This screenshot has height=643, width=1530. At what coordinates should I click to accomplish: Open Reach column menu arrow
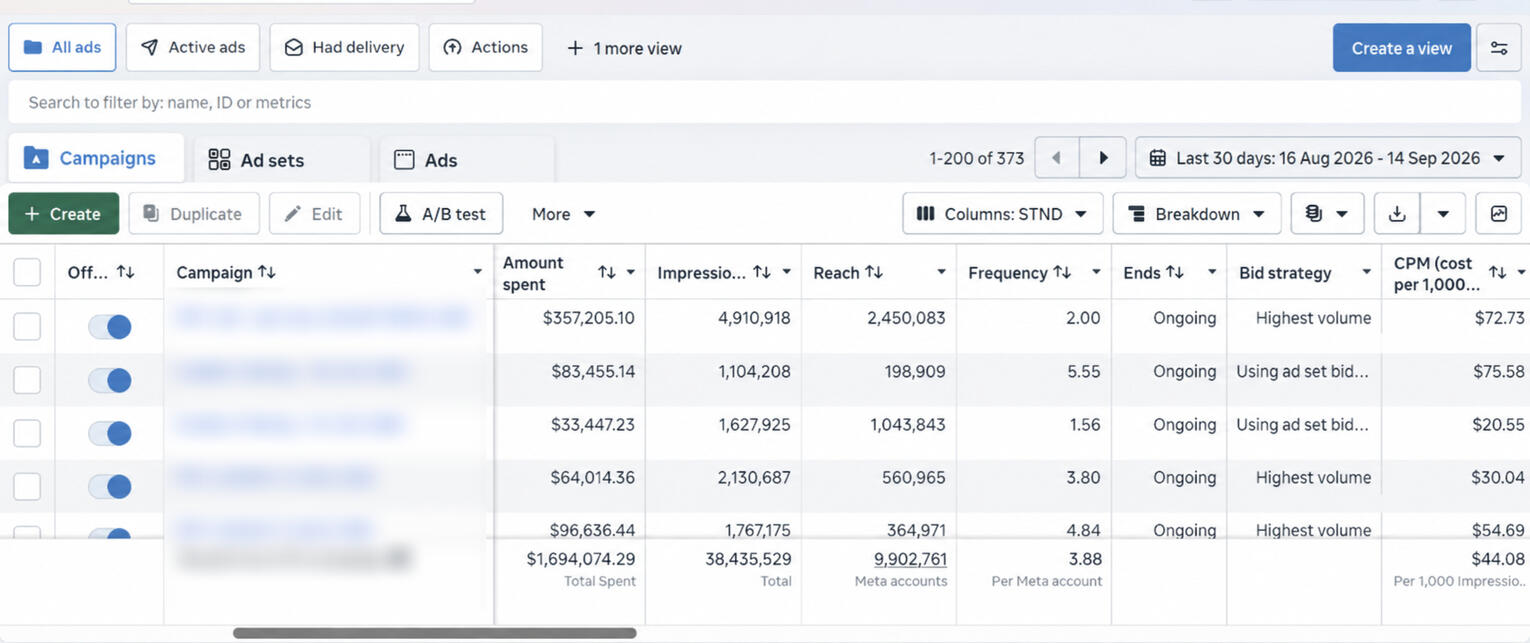point(941,272)
